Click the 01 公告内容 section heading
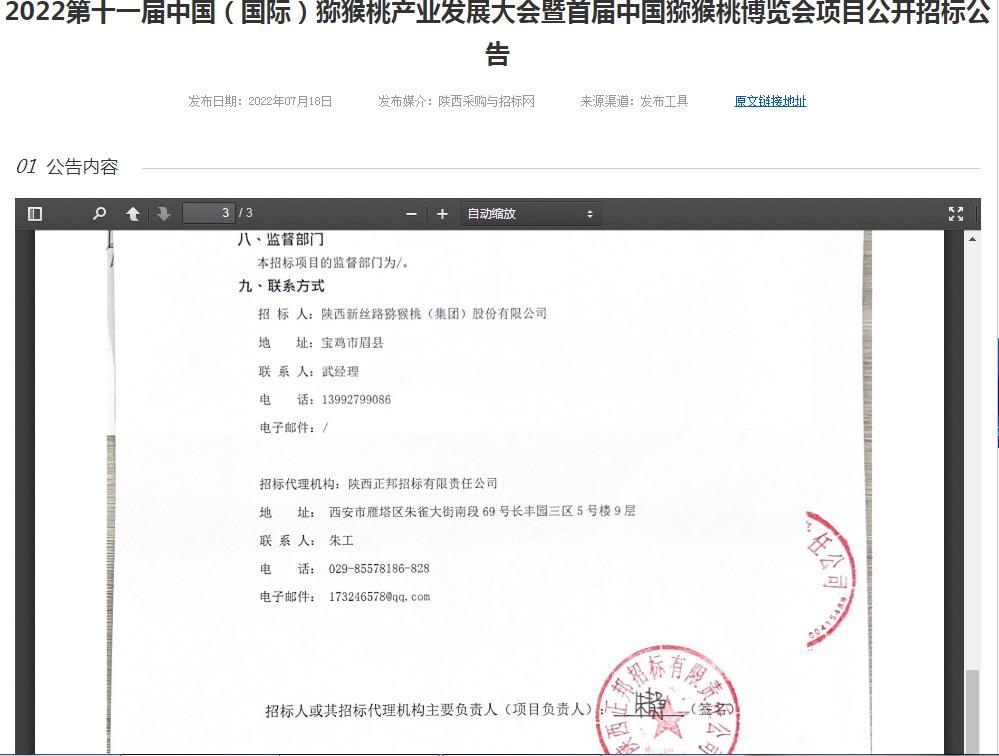Image resolution: width=999 pixels, height=756 pixels. click(x=68, y=167)
